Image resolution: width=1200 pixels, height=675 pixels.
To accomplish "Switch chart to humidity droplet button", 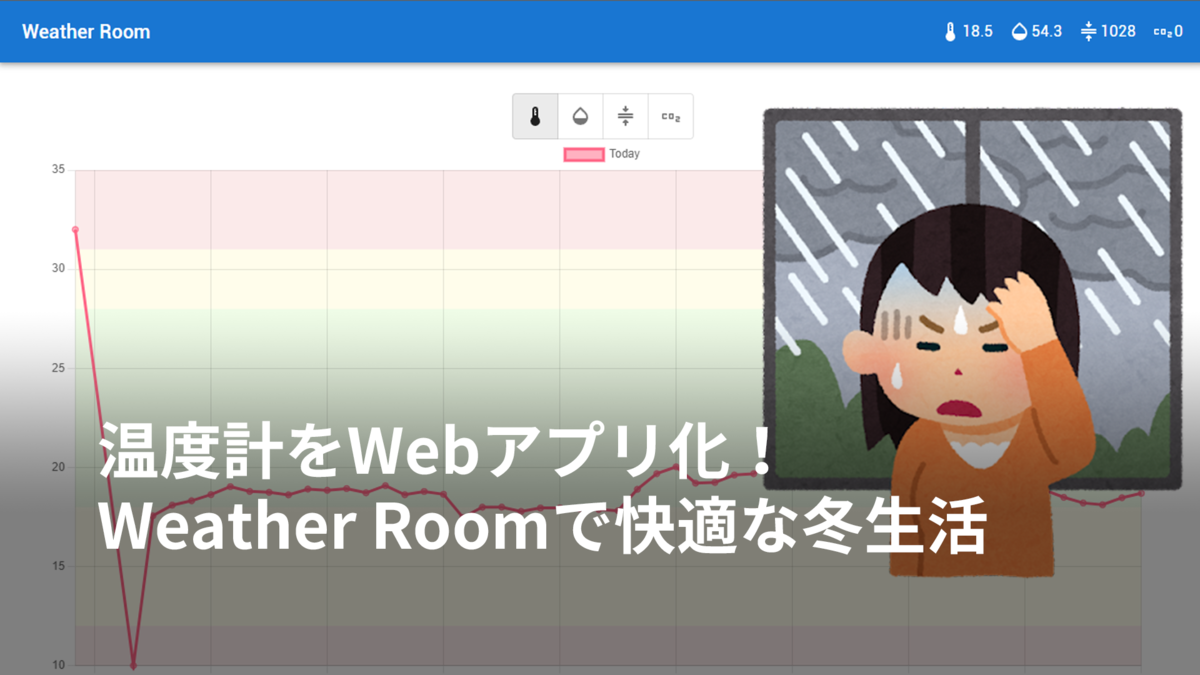I will pos(580,117).
